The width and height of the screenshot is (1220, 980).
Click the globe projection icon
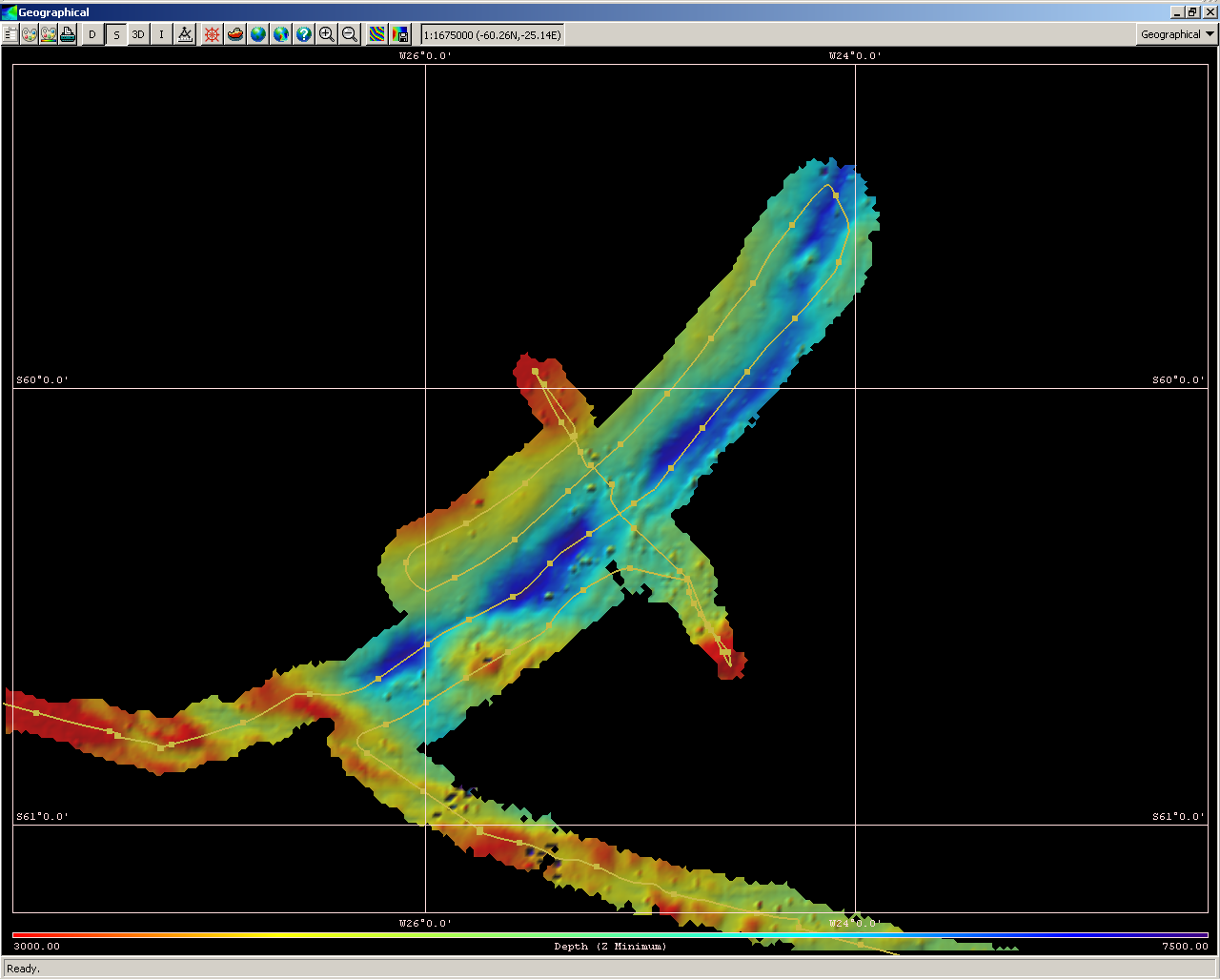point(258,34)
